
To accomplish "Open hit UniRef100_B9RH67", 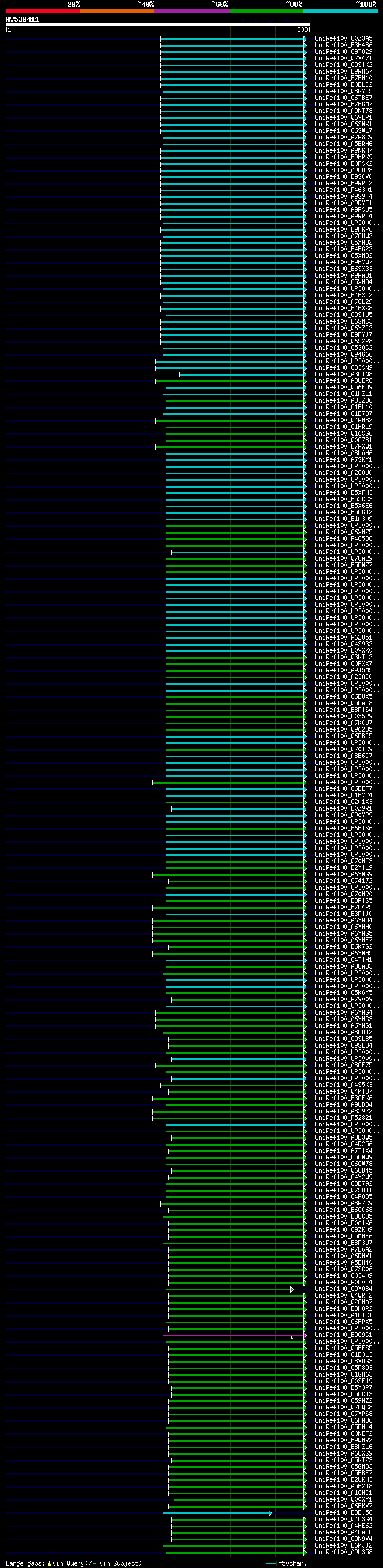I will [x=344, y=72].
